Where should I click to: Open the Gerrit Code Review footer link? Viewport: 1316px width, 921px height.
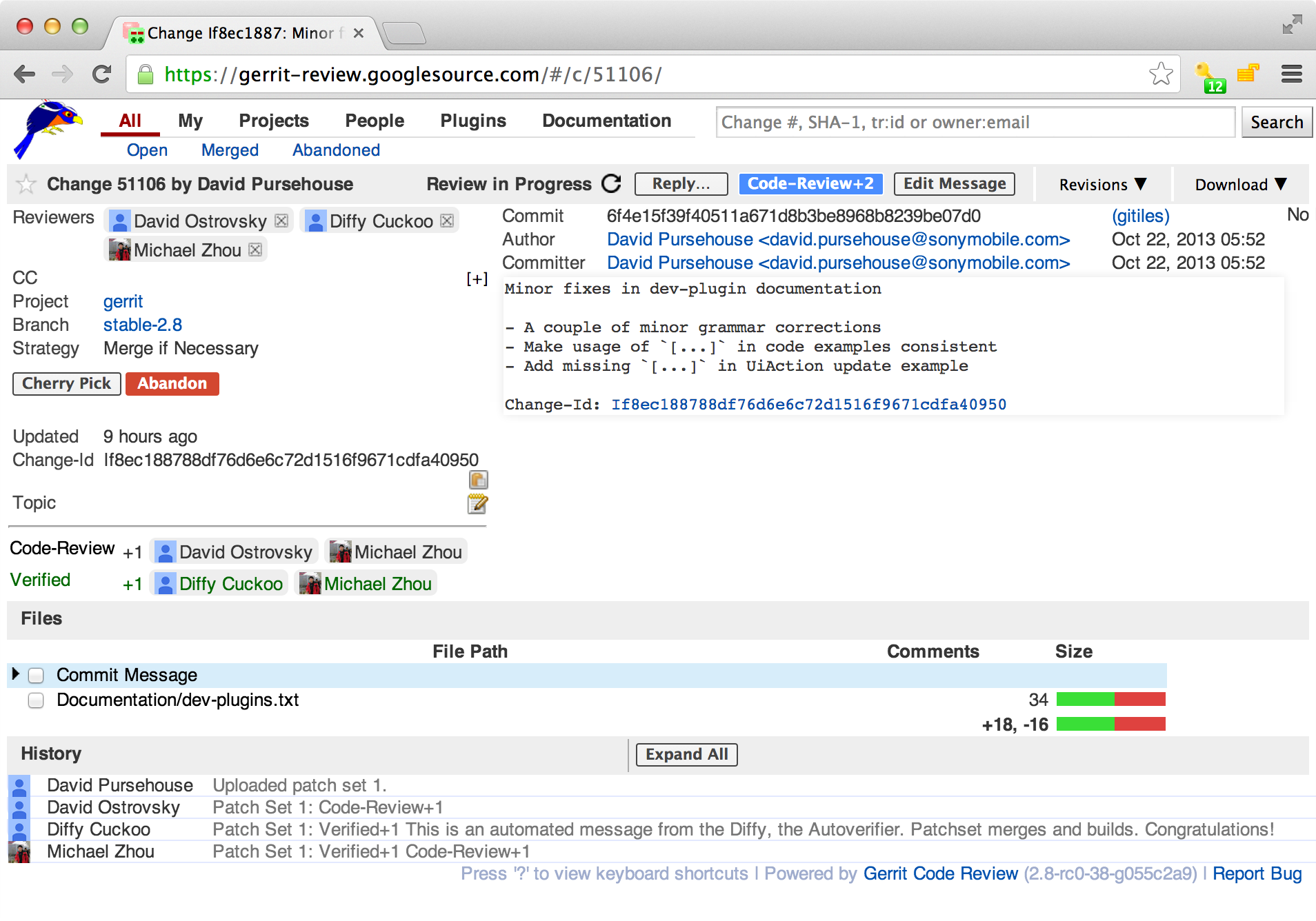pyautogui.click(x=940, y=873)
